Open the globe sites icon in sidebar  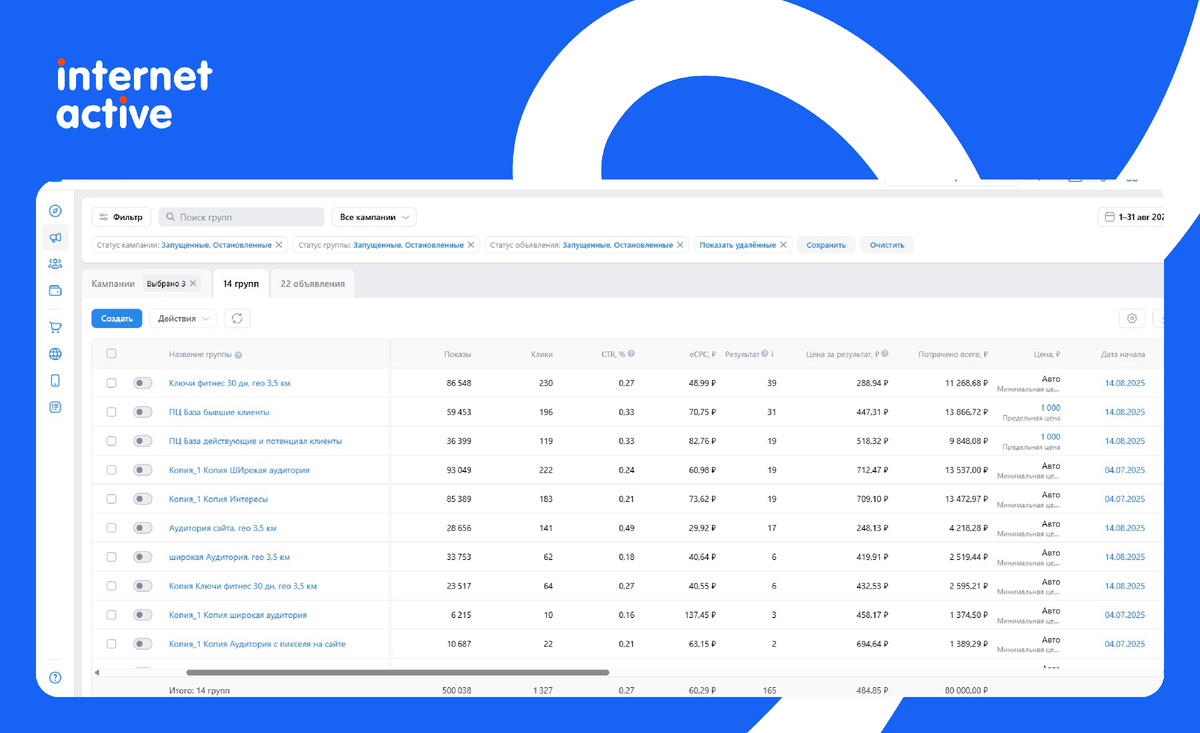click(55, 354)
